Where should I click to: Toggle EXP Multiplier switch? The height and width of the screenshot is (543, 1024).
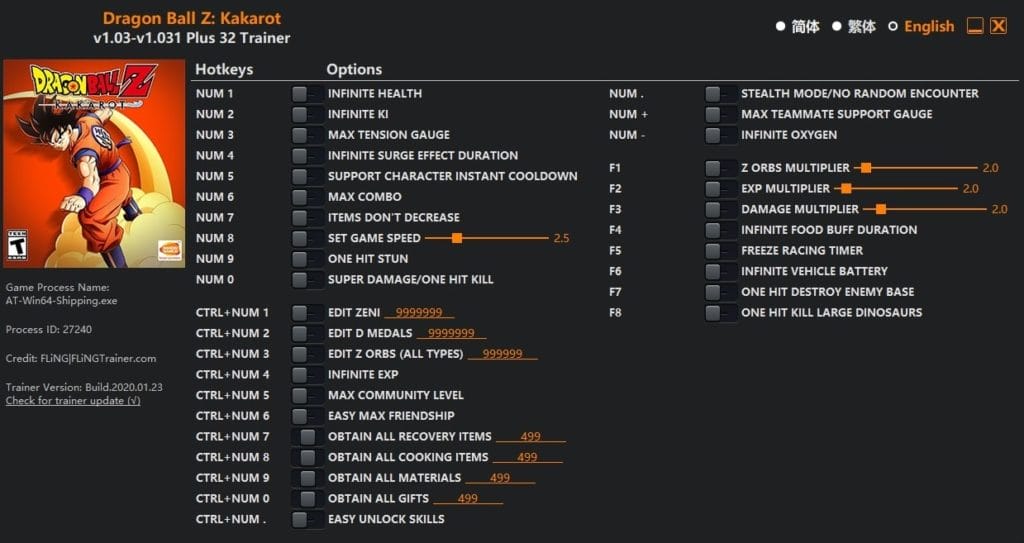coord(720,189)
